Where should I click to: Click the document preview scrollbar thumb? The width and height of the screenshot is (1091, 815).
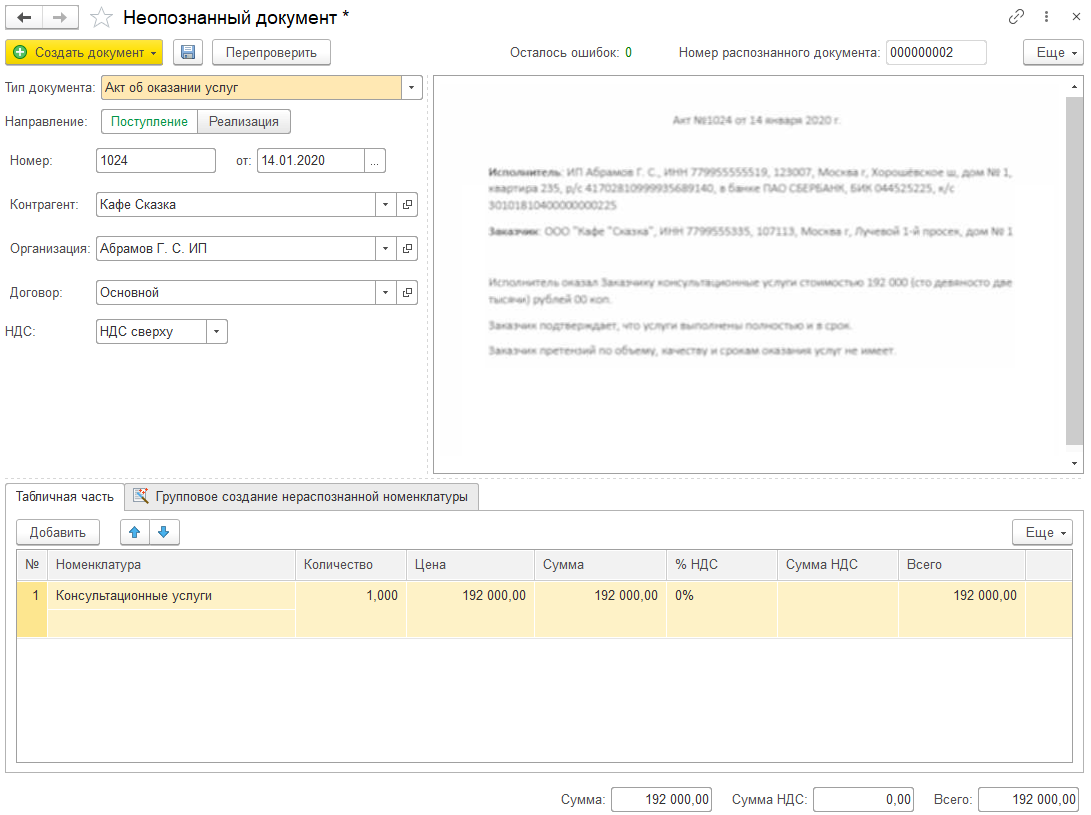pyautogui.click(x=1074, y=271)
